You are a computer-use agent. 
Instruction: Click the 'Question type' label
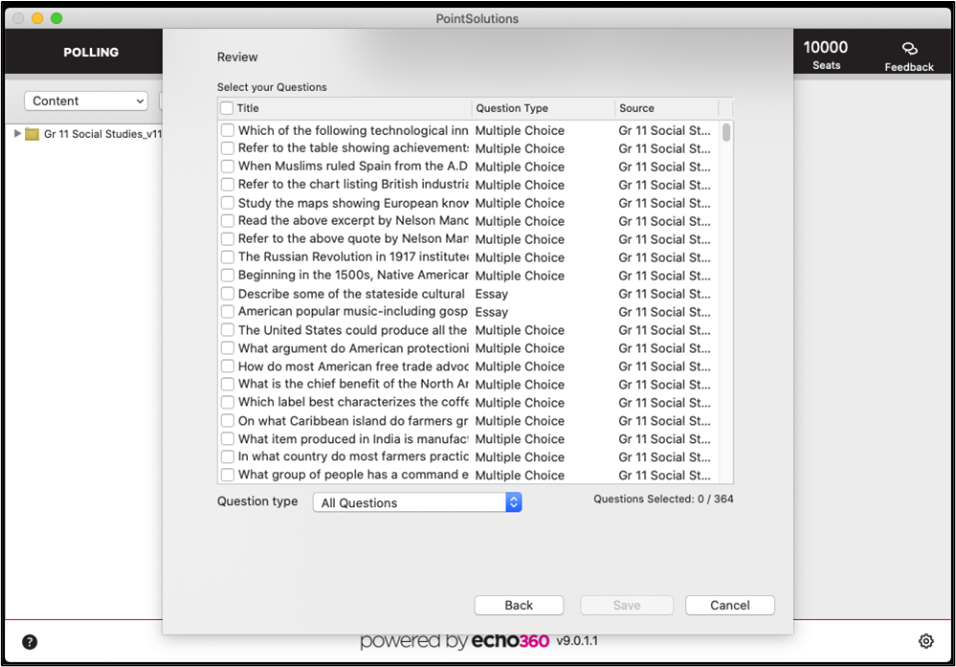pyautogui.click(x=257, y=501)
